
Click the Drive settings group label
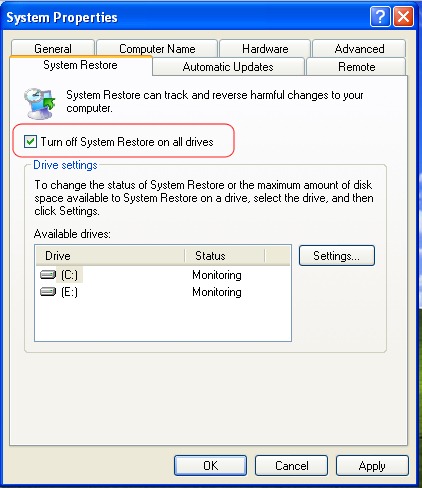(x=65, y=165)
